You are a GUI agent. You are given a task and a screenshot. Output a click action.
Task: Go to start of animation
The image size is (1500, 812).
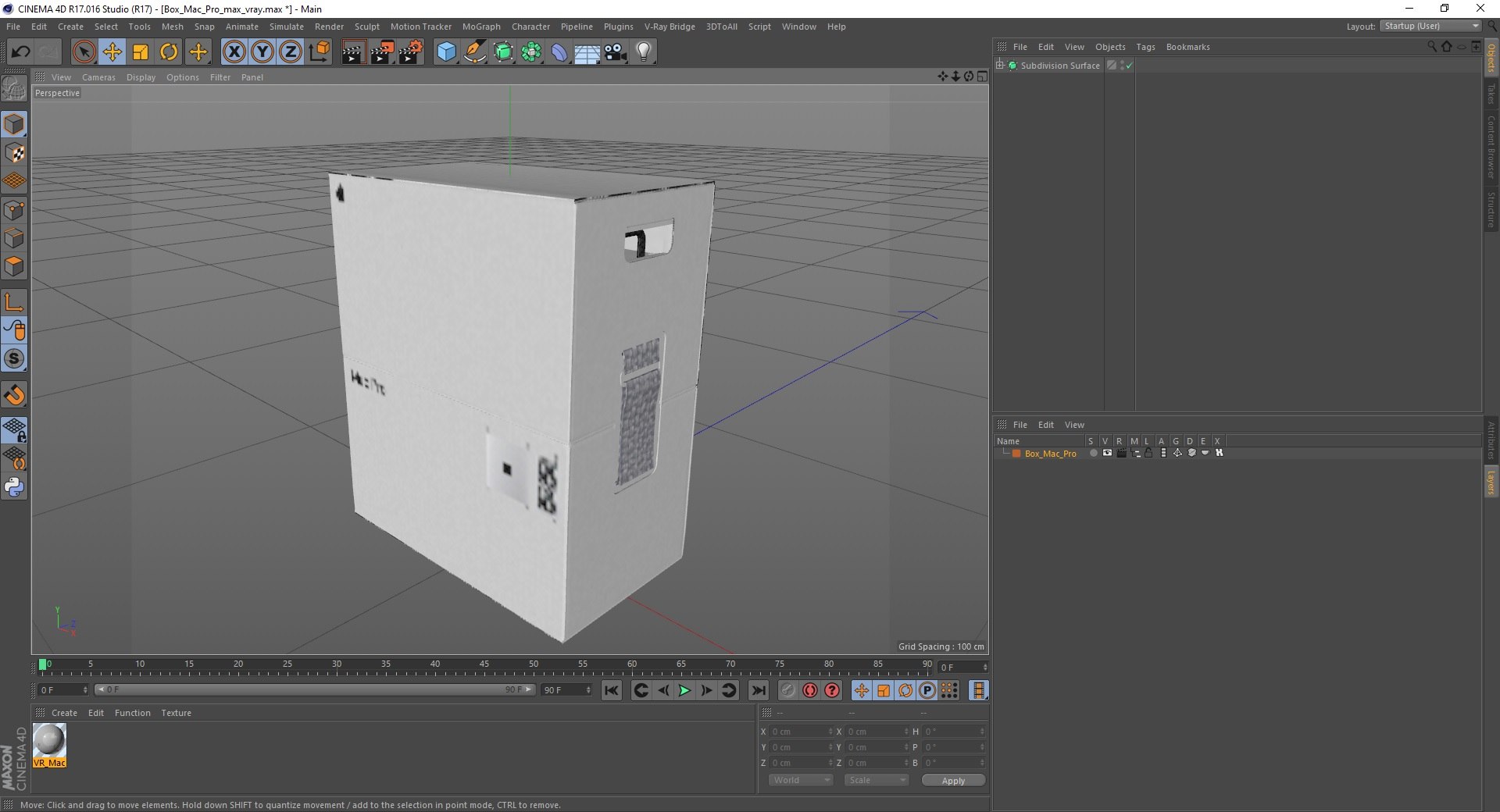click(612, 690)
